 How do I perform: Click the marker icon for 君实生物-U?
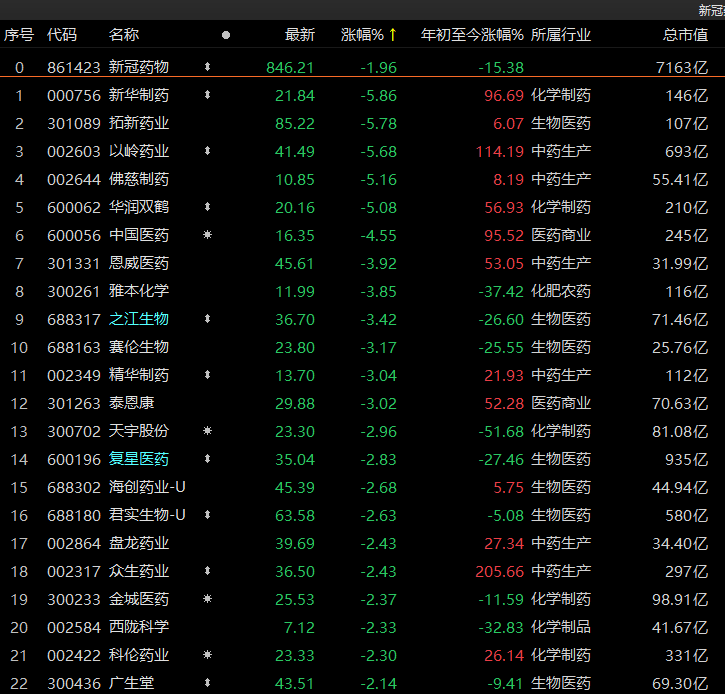pos(208,515)
